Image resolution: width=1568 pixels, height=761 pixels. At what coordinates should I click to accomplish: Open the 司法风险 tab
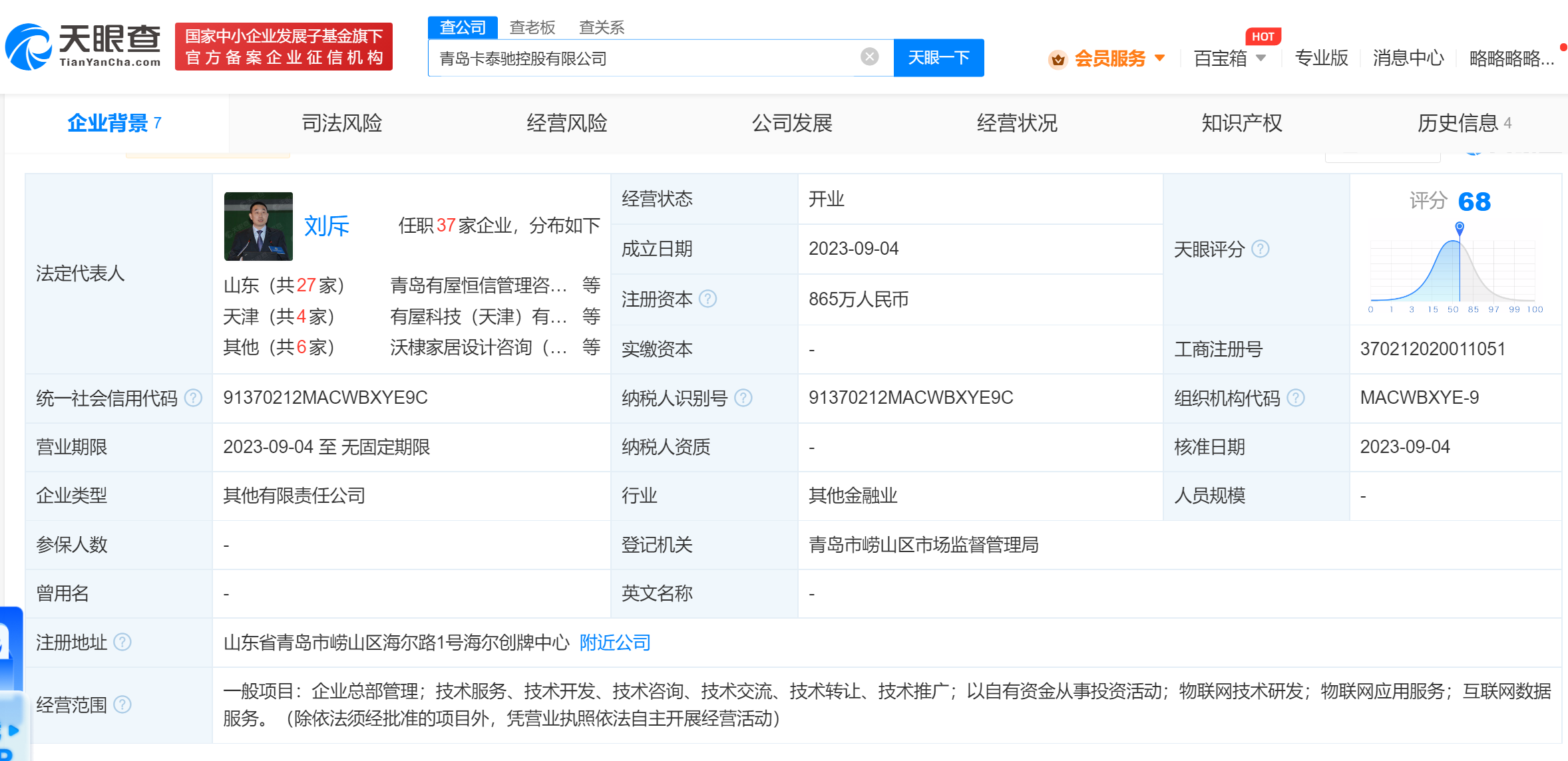341,123
